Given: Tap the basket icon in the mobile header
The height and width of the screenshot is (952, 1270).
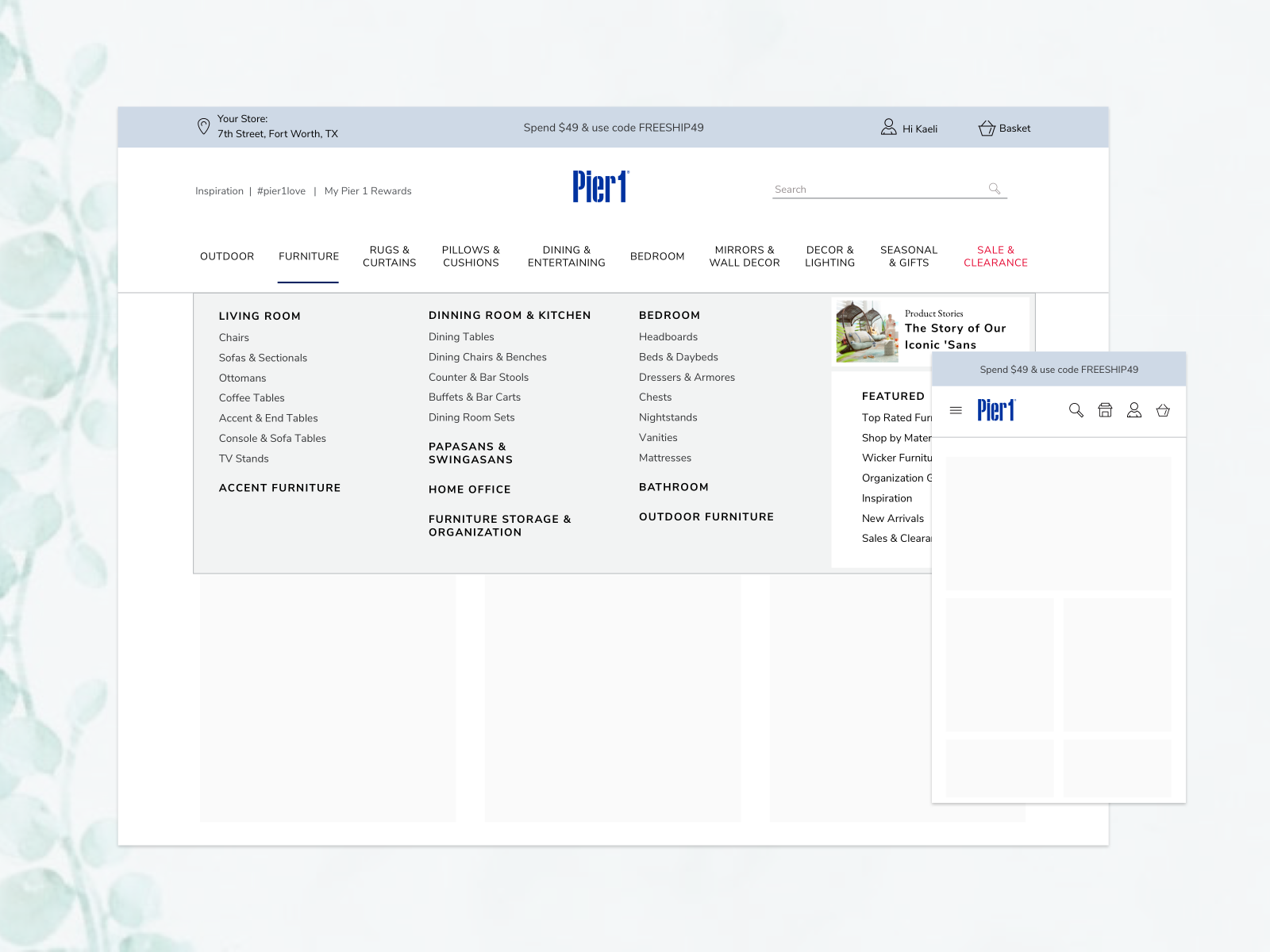Looking at the screenshot, I should click(1163, 411).
